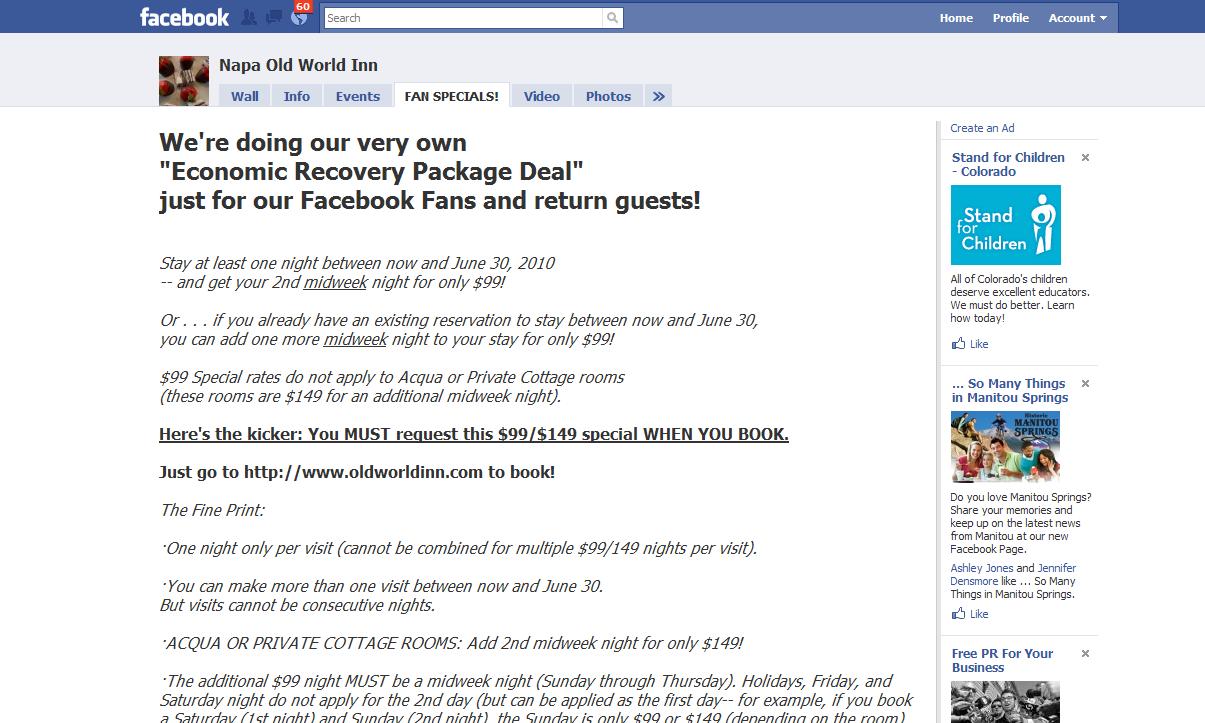Screen dimensions: 1205x723
Task: Like the Stand for Children ad
Action: pos(979,344)
